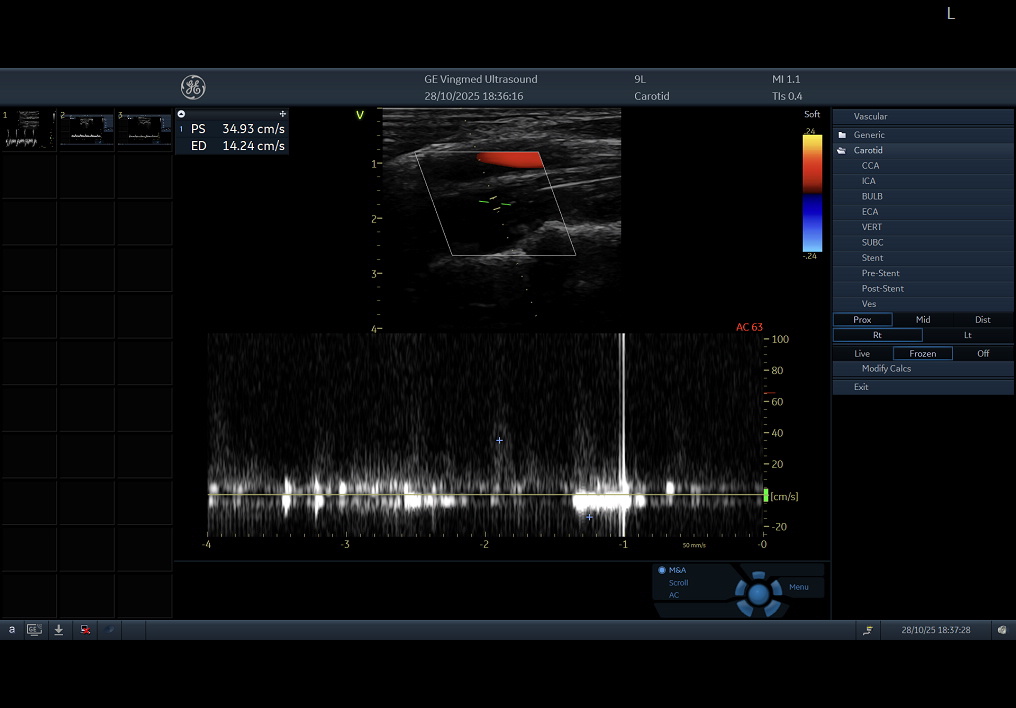Click the move handle on measurement box
The width and height of the screenshot is (1016, 708).
(283, 114)
